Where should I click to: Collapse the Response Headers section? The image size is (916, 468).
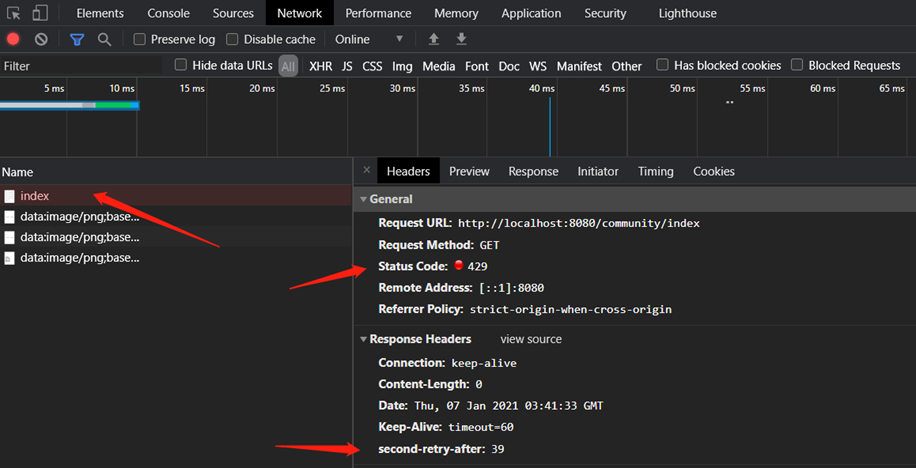364,339
